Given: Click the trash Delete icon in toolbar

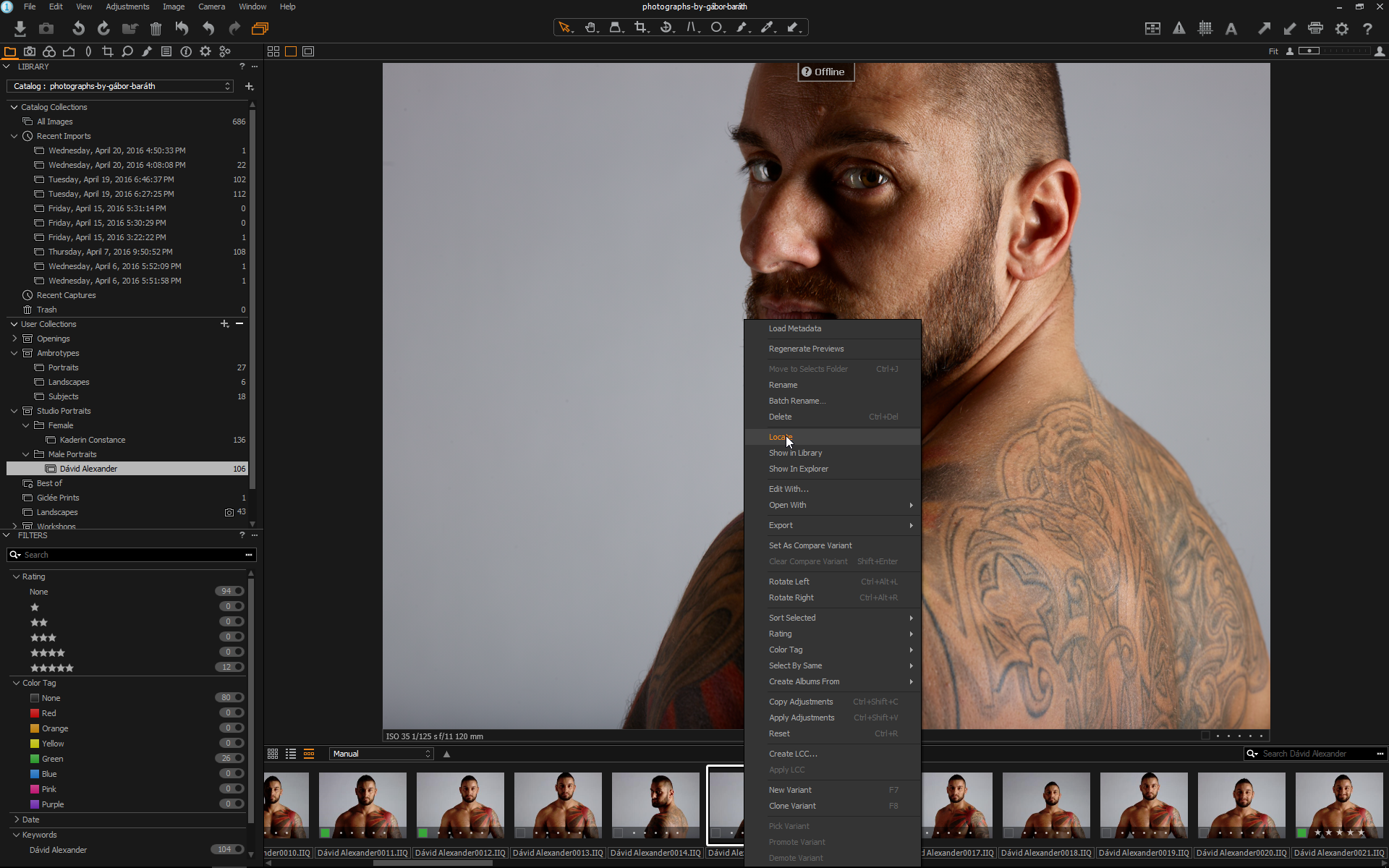Looking at the screenshot, I should (156, 28).
